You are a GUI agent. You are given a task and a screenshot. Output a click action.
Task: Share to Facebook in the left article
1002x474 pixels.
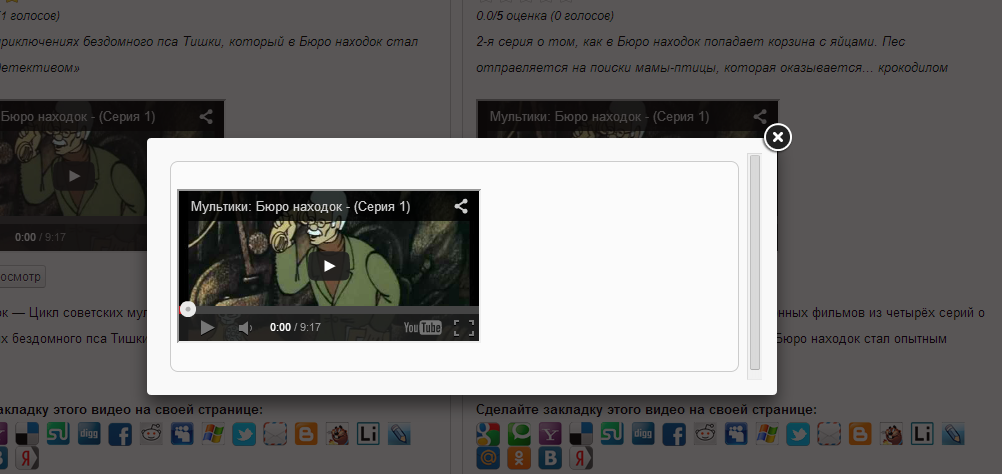pos(120,434)
